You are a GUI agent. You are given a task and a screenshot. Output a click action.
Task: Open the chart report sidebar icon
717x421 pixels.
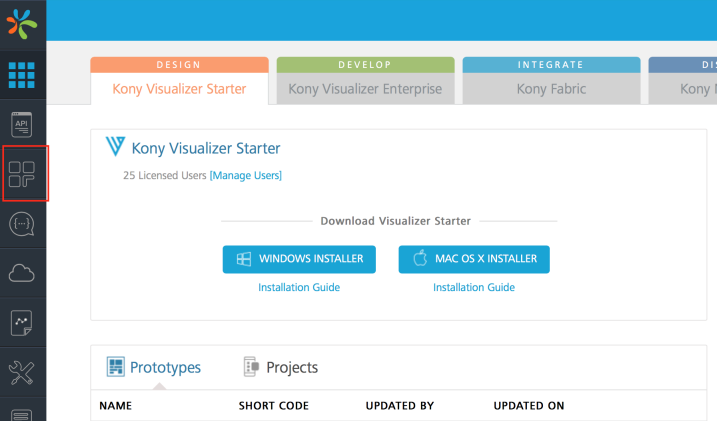point(21,323)
